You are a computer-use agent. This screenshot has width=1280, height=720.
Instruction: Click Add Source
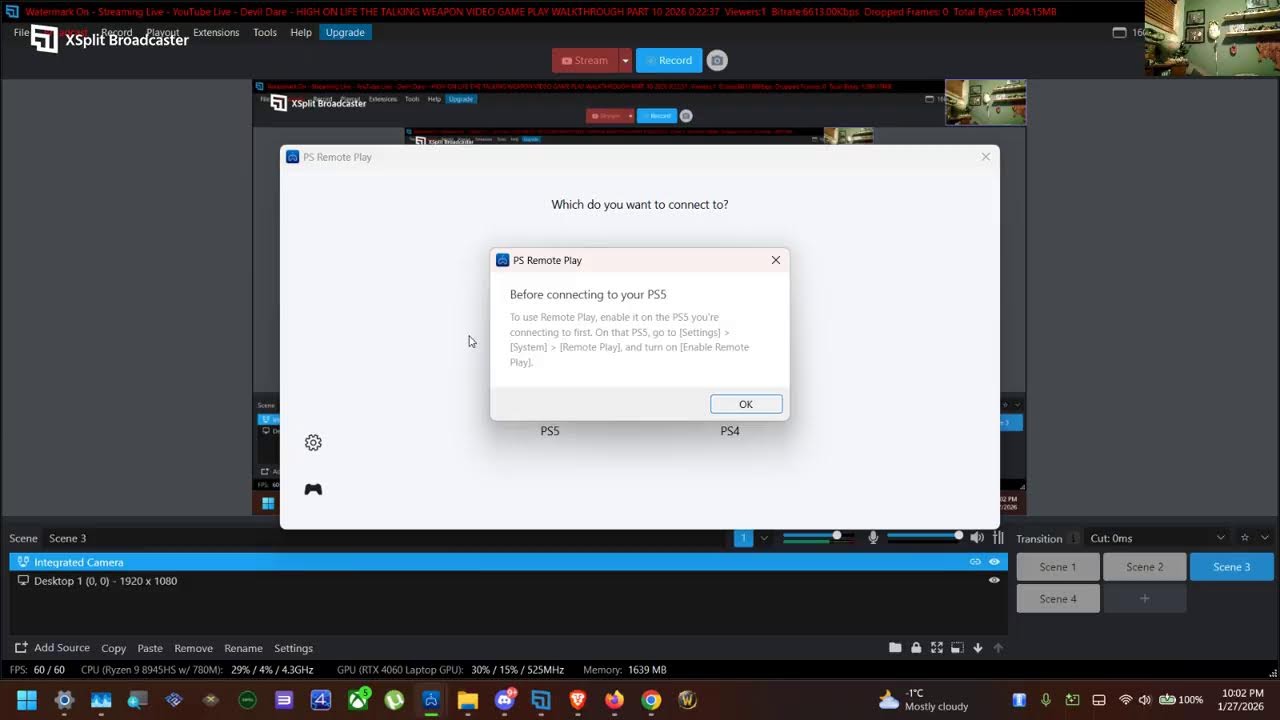(52, 648)
